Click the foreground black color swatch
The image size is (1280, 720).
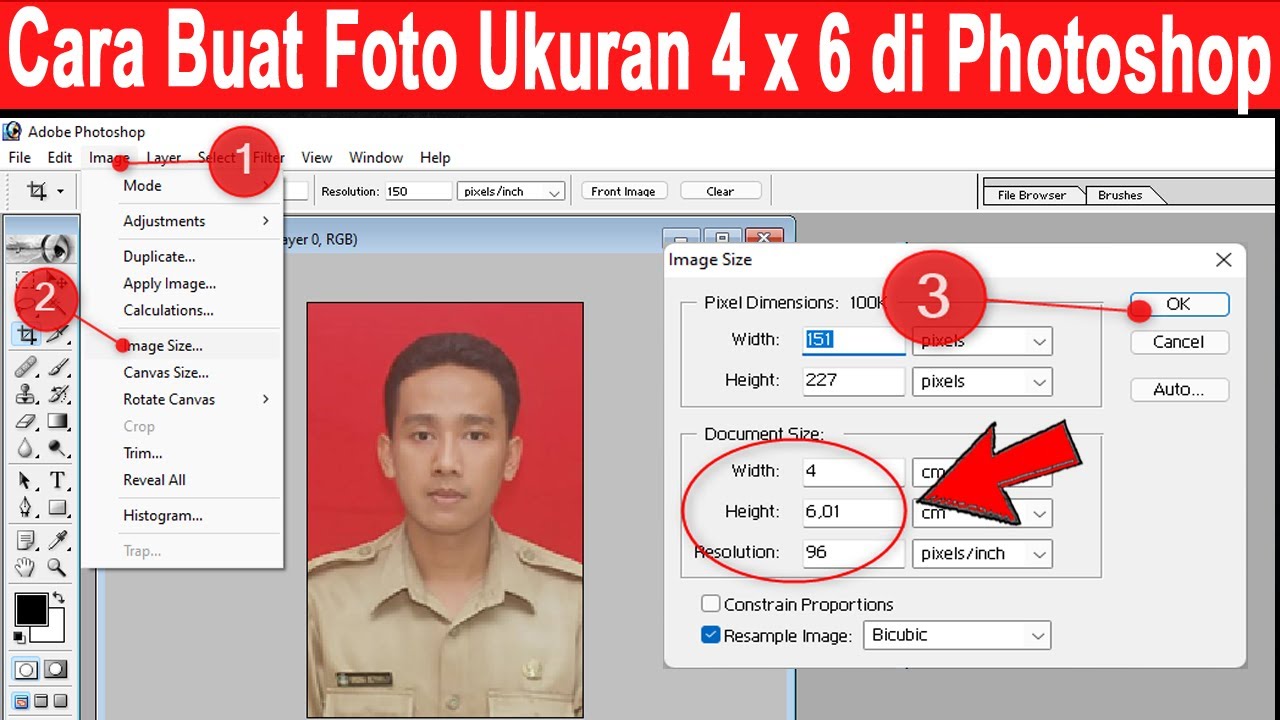31,609
